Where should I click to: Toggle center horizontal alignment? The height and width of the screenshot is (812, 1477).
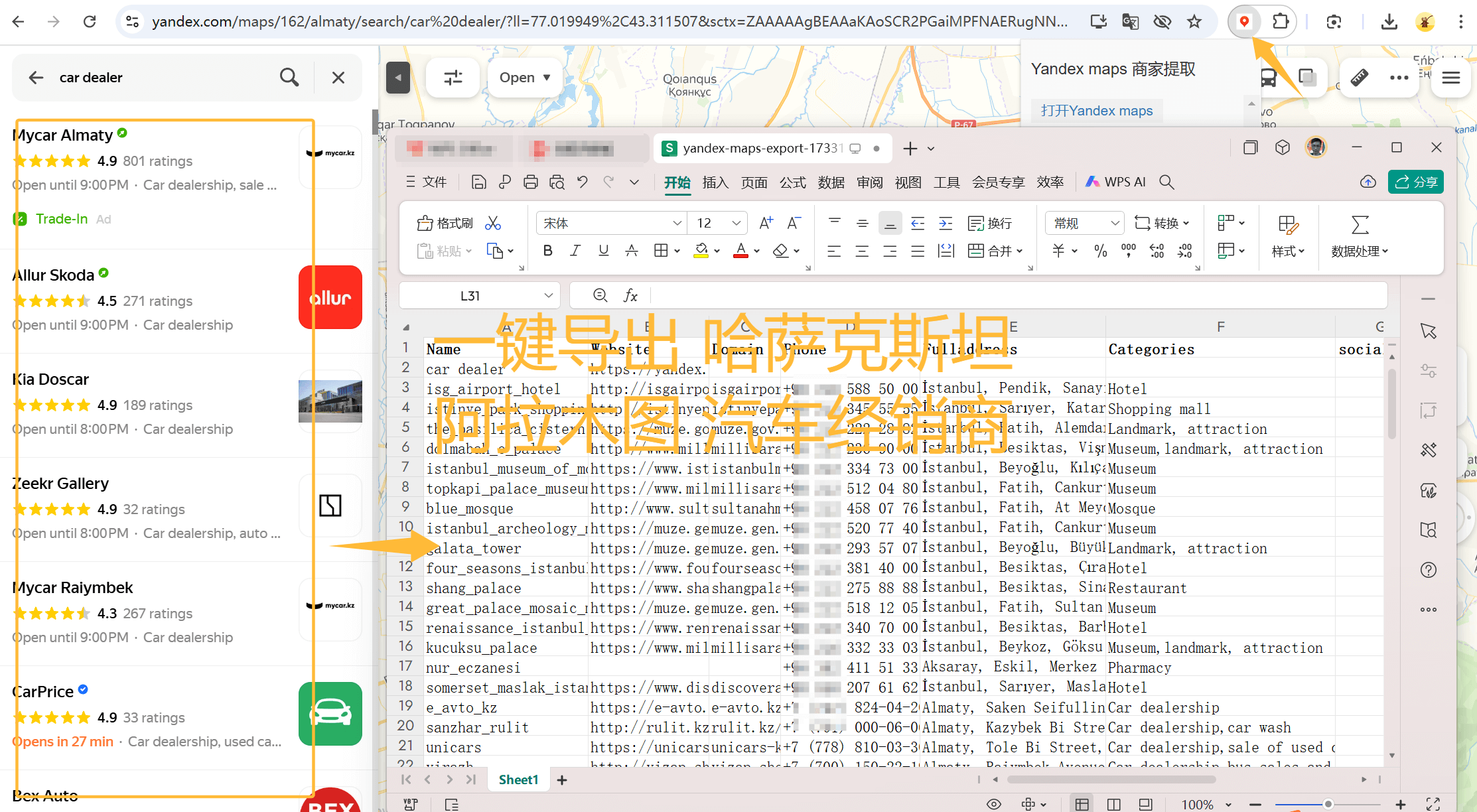point(862,251)
